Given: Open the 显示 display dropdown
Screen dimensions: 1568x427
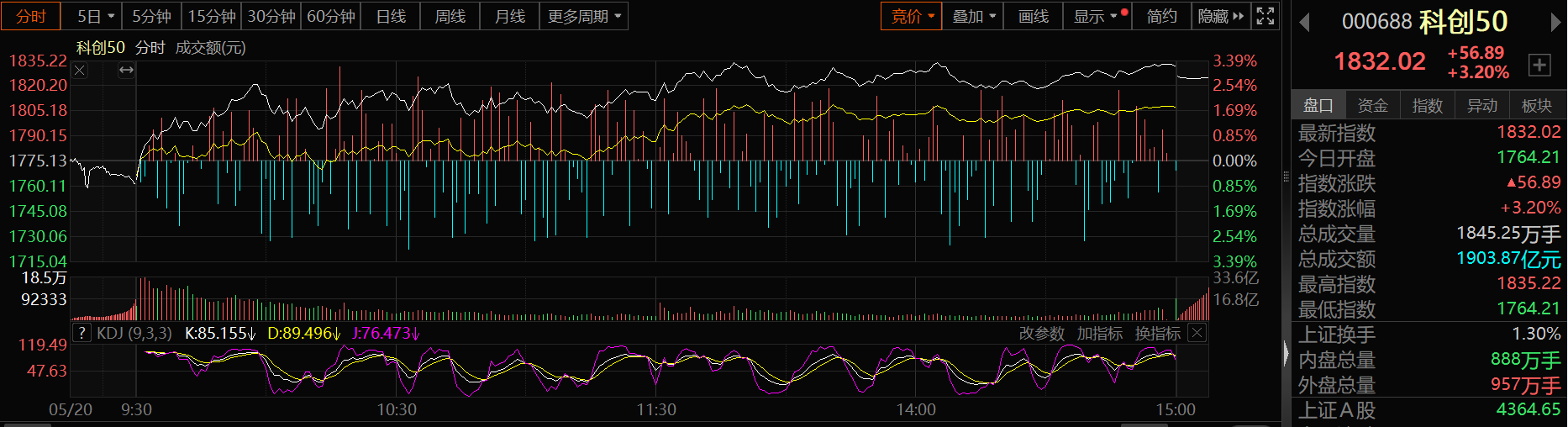Looking at the screenshot, I should pos(1097,16).
